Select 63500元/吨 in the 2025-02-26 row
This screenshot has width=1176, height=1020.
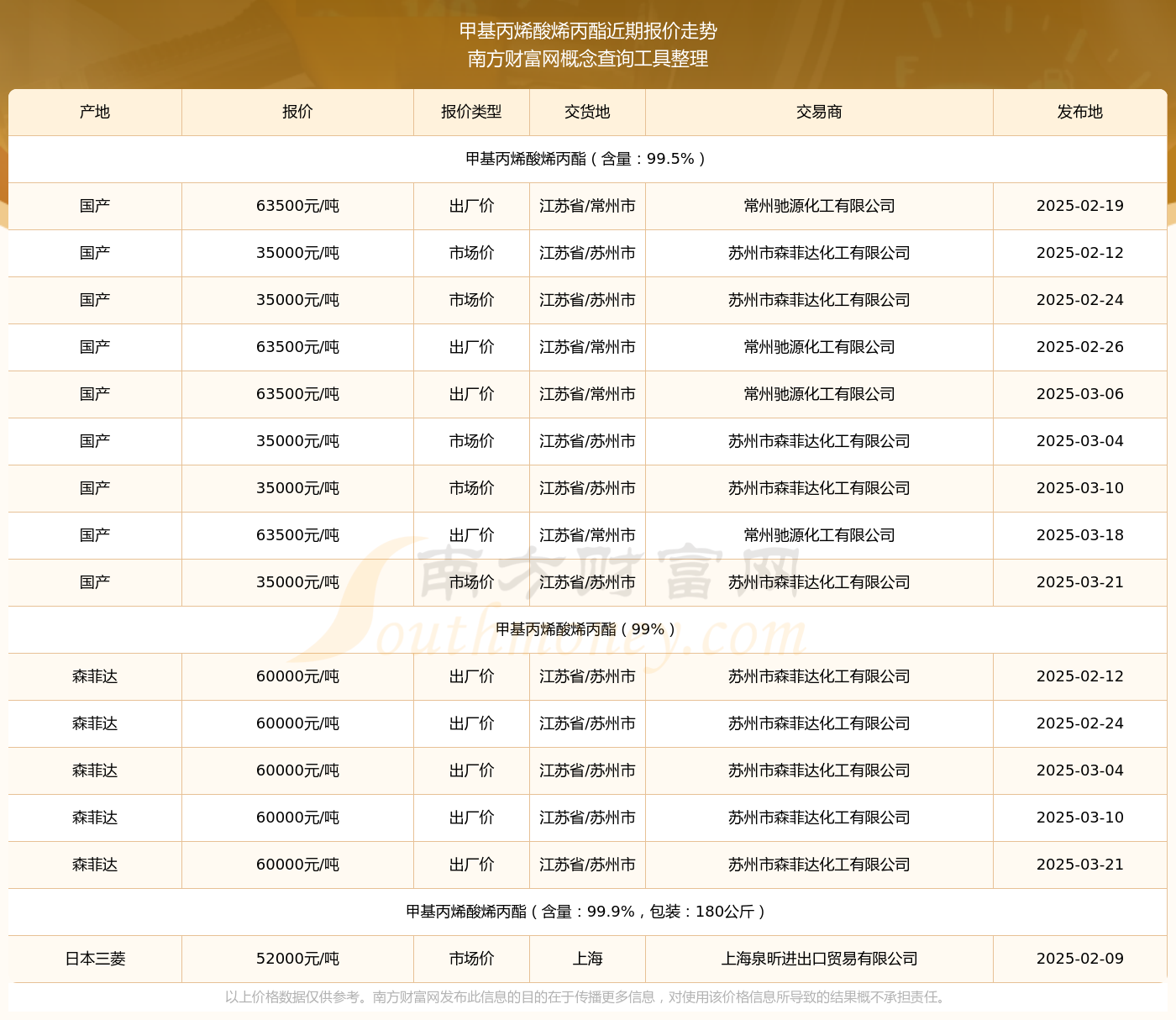point(297,347)
